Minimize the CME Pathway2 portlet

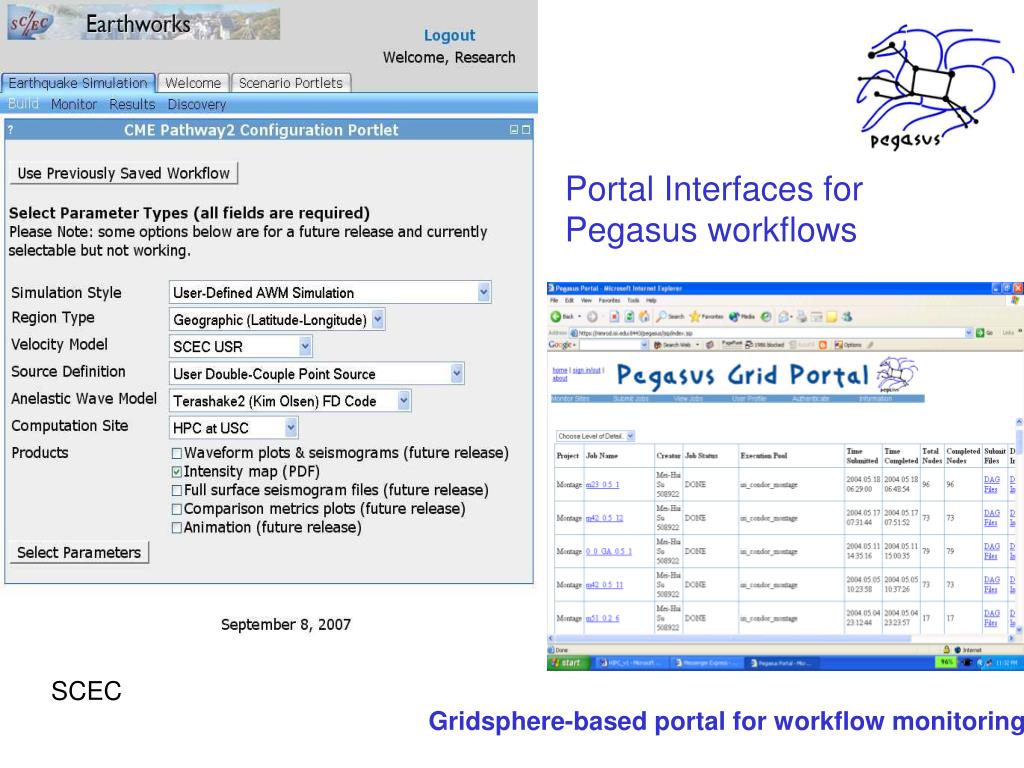pyautogui.click(x=514, y=130)
